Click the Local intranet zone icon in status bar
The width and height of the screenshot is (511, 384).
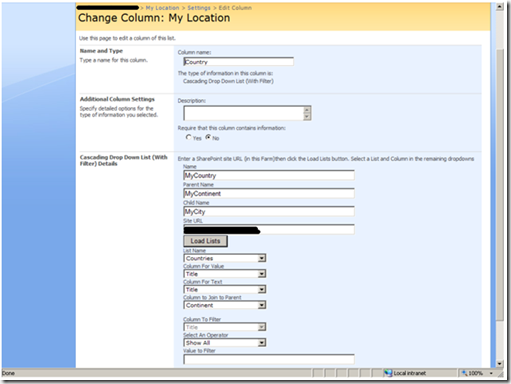(388, 373)
